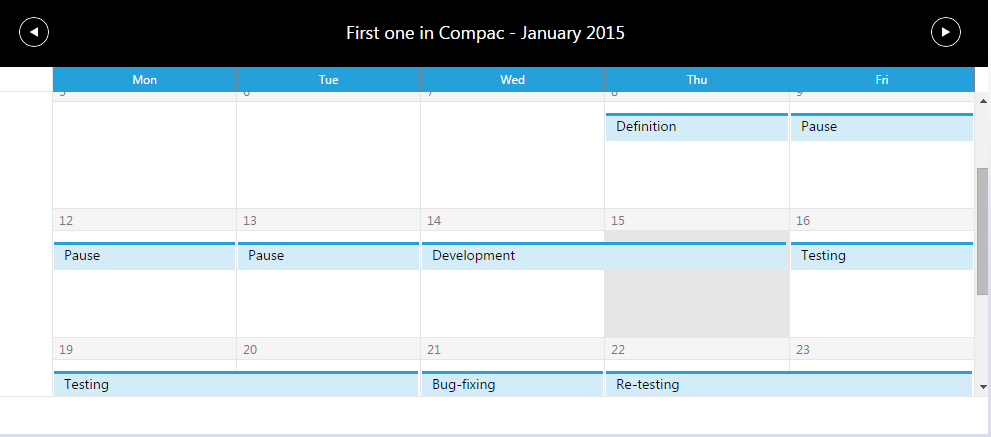Image resolution: width=991 pixels, height=437 pixels.
Task: Click the vertical scrollbar thumb
Action: click(983, 230)
